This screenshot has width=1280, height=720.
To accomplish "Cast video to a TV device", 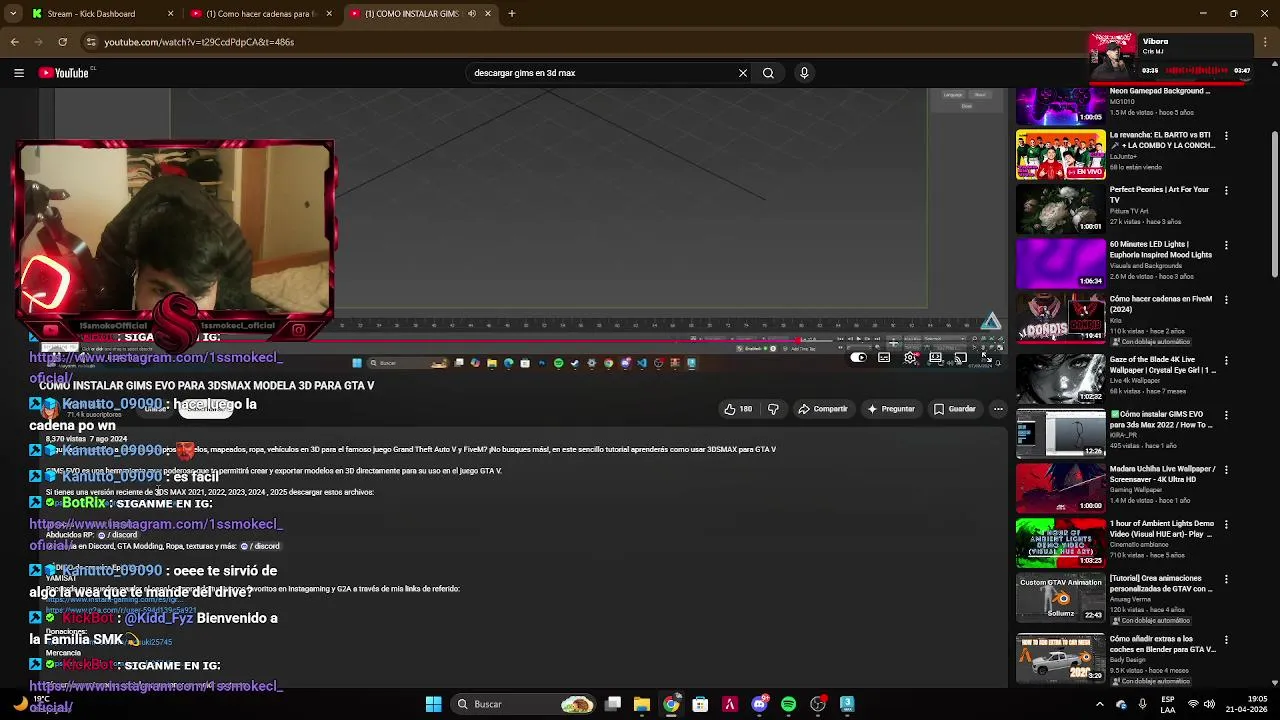I will 961,358.
